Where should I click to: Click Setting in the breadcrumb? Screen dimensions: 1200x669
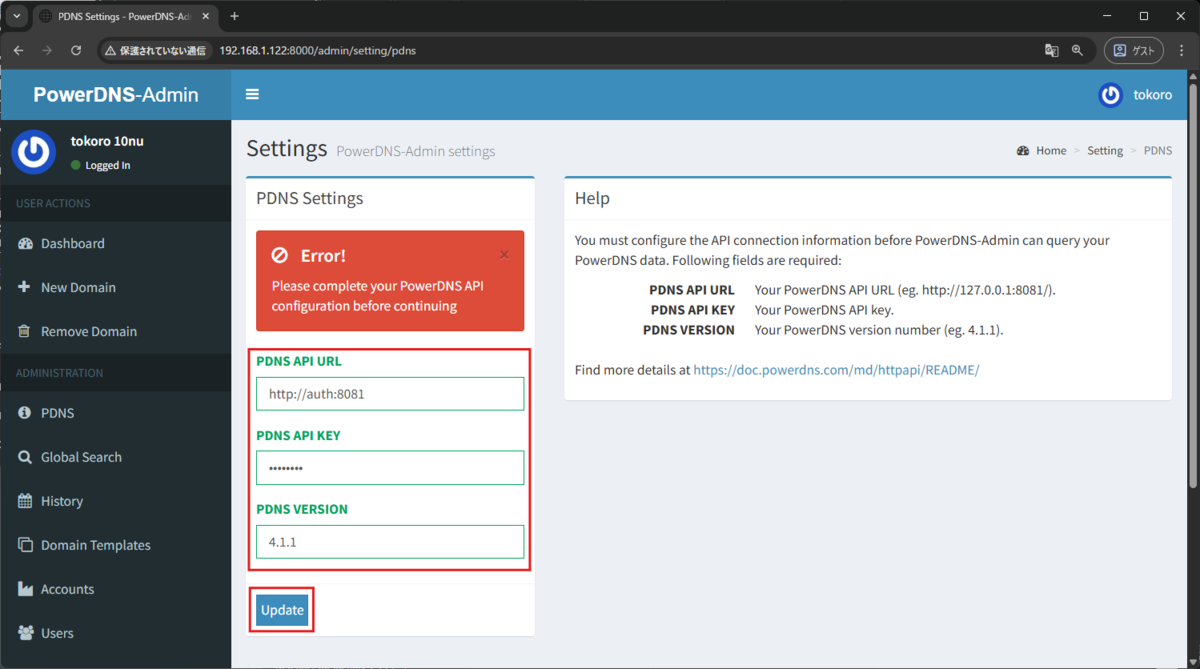click(1105, 151)
